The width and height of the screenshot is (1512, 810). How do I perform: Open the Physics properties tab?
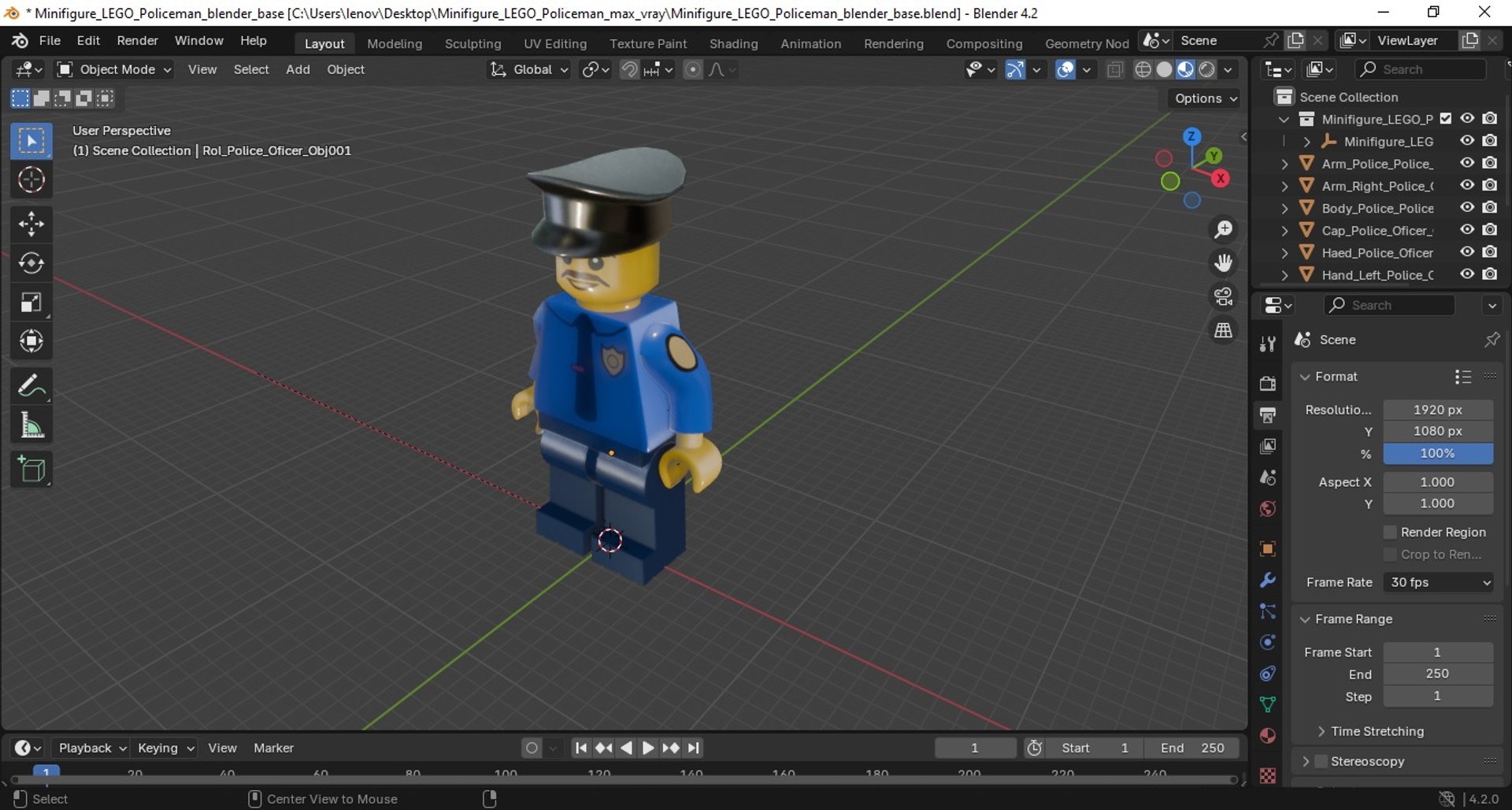pyautogui.click(x=1268, y=642)
